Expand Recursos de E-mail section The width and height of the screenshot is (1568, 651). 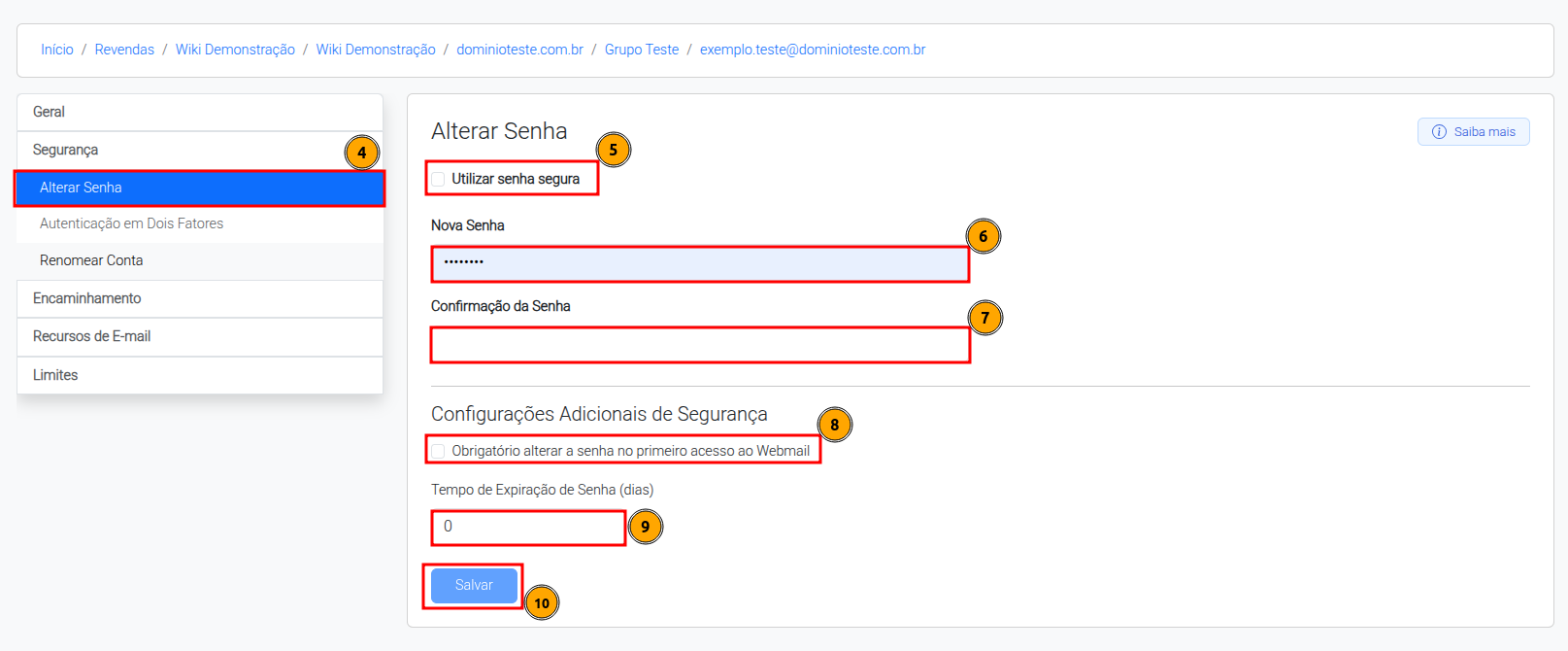tap(200, 336)
